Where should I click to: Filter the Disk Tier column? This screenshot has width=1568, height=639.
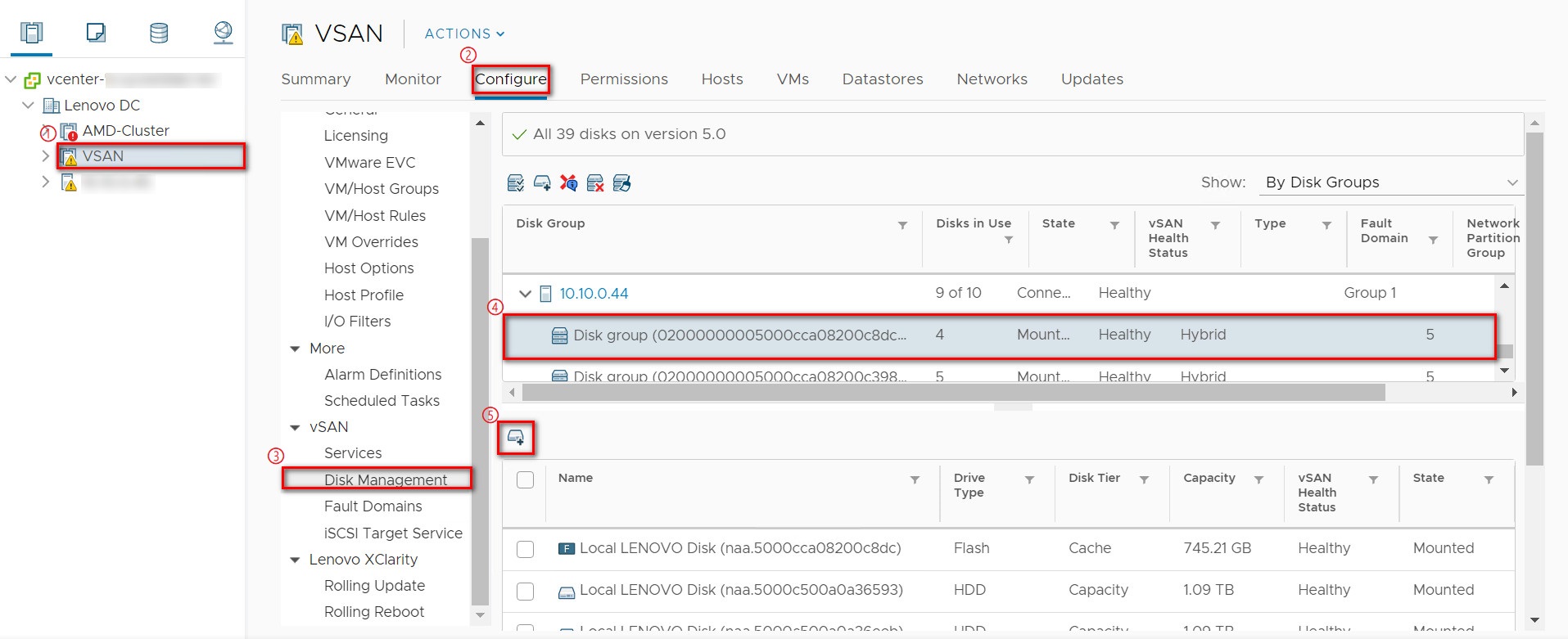coord(1144,479)
